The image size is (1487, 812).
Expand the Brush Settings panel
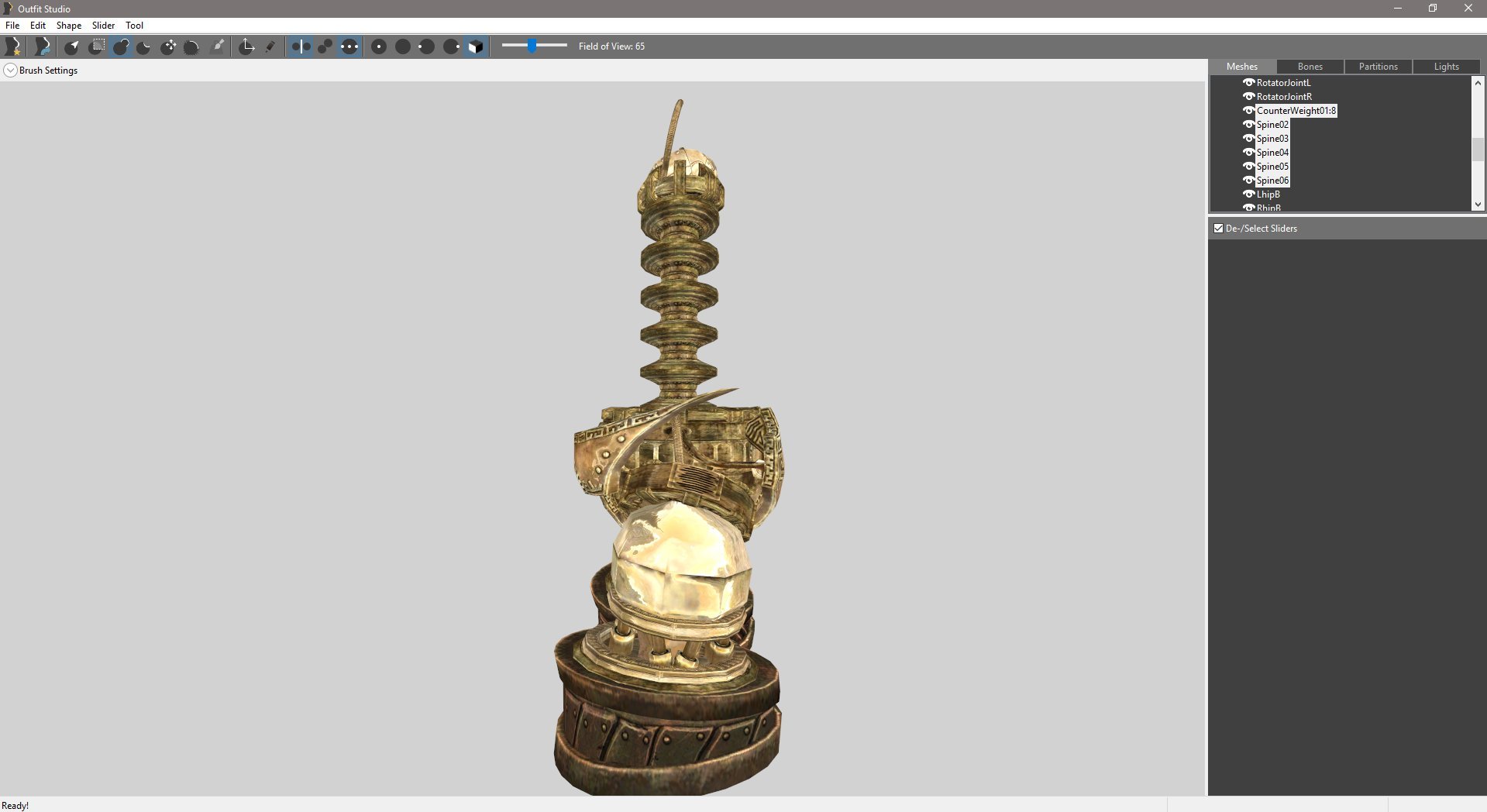point(10,71)
